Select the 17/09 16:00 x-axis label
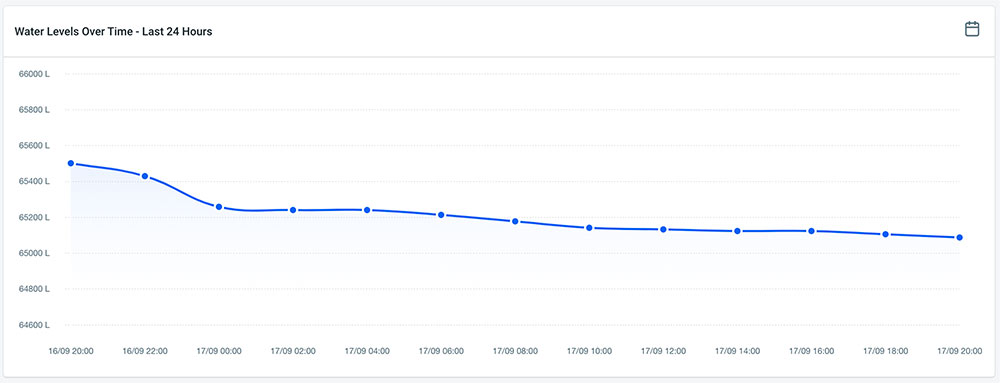 coord(811,351)
